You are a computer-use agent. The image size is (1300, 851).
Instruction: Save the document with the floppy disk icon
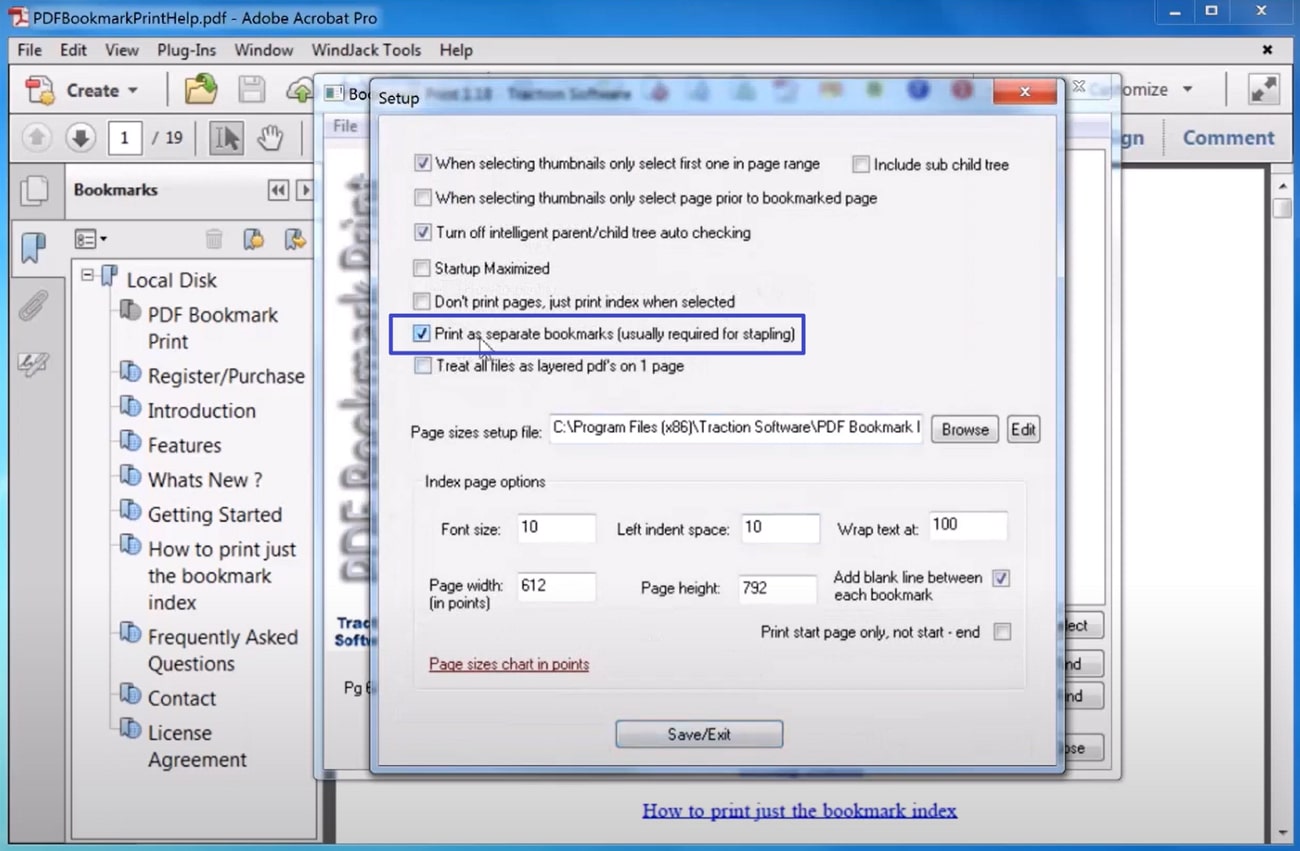click(251, 90)
